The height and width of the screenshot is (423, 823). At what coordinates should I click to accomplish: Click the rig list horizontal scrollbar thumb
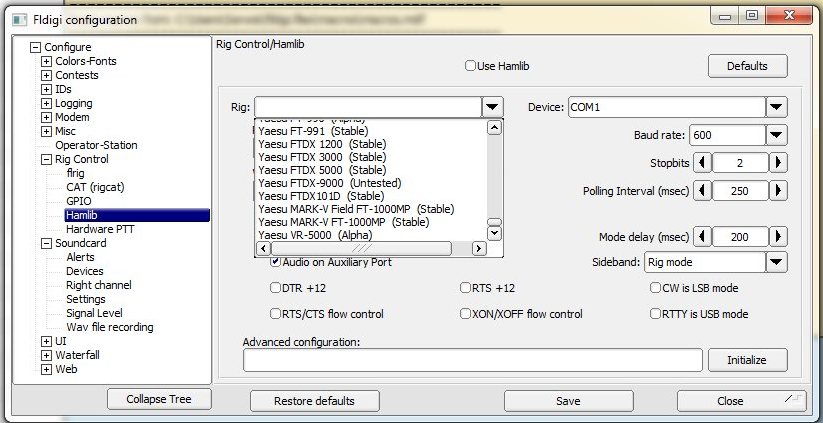coord(361,248)
